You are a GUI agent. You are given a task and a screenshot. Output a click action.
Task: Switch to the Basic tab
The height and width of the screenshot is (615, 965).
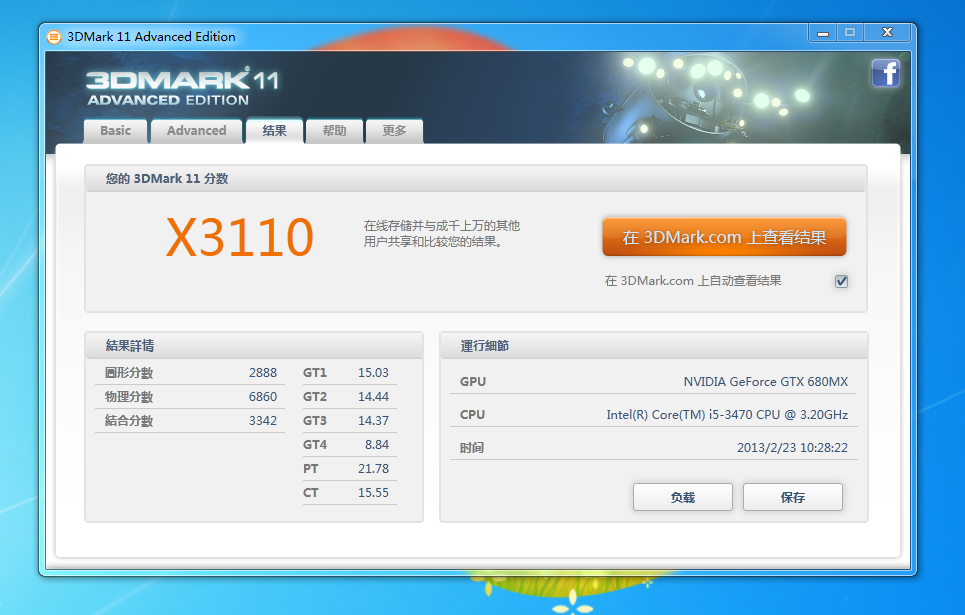[116, 131]
